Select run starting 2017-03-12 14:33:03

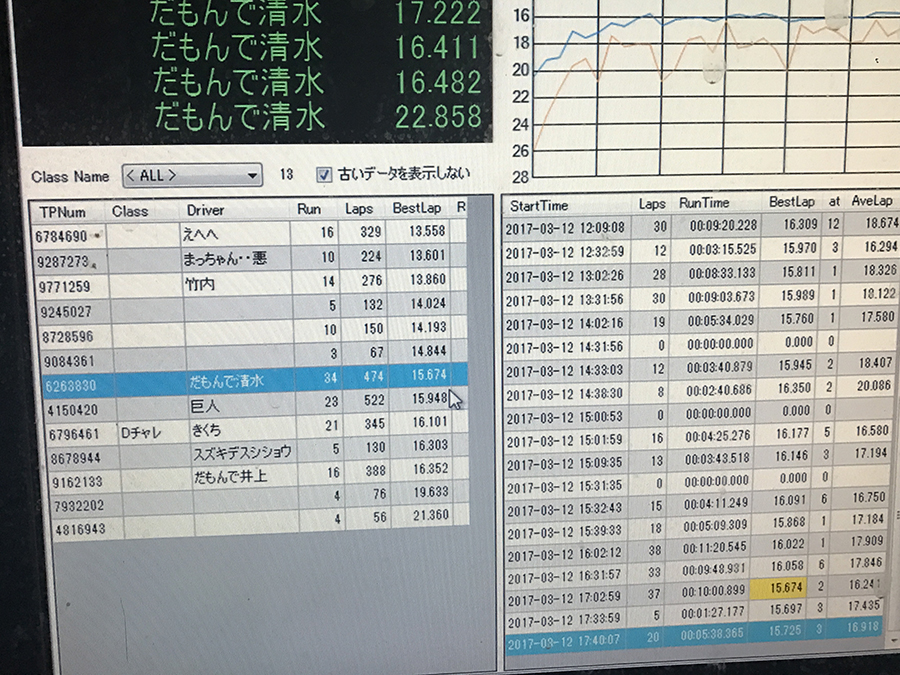tap(701, 367)
